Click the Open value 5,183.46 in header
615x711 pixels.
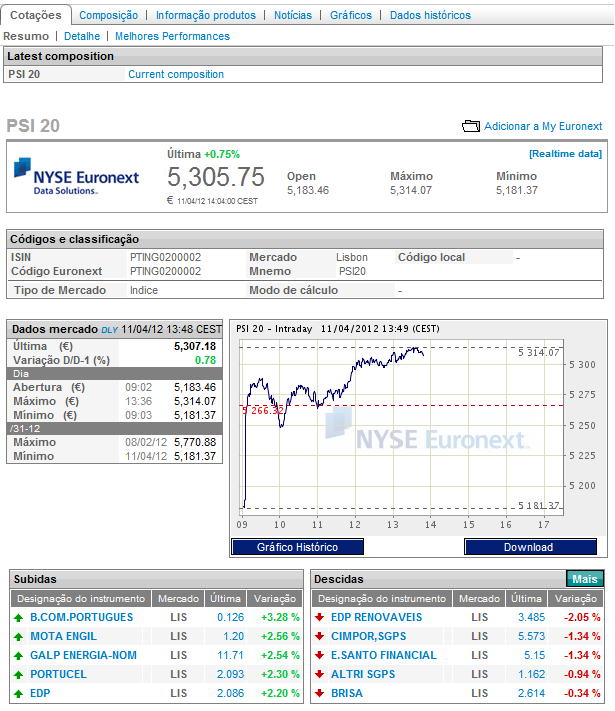pos(308,190)
